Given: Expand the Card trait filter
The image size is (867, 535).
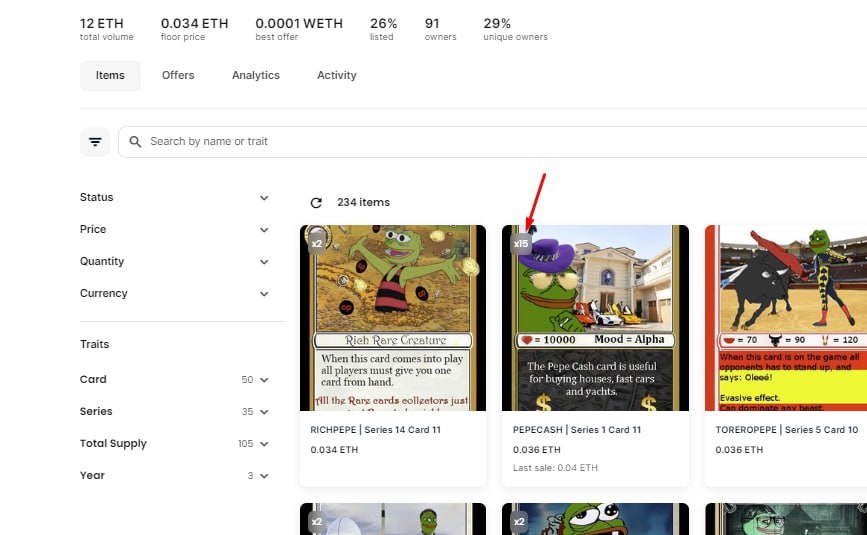Looking at the screenshot, I should coord(174,380).
